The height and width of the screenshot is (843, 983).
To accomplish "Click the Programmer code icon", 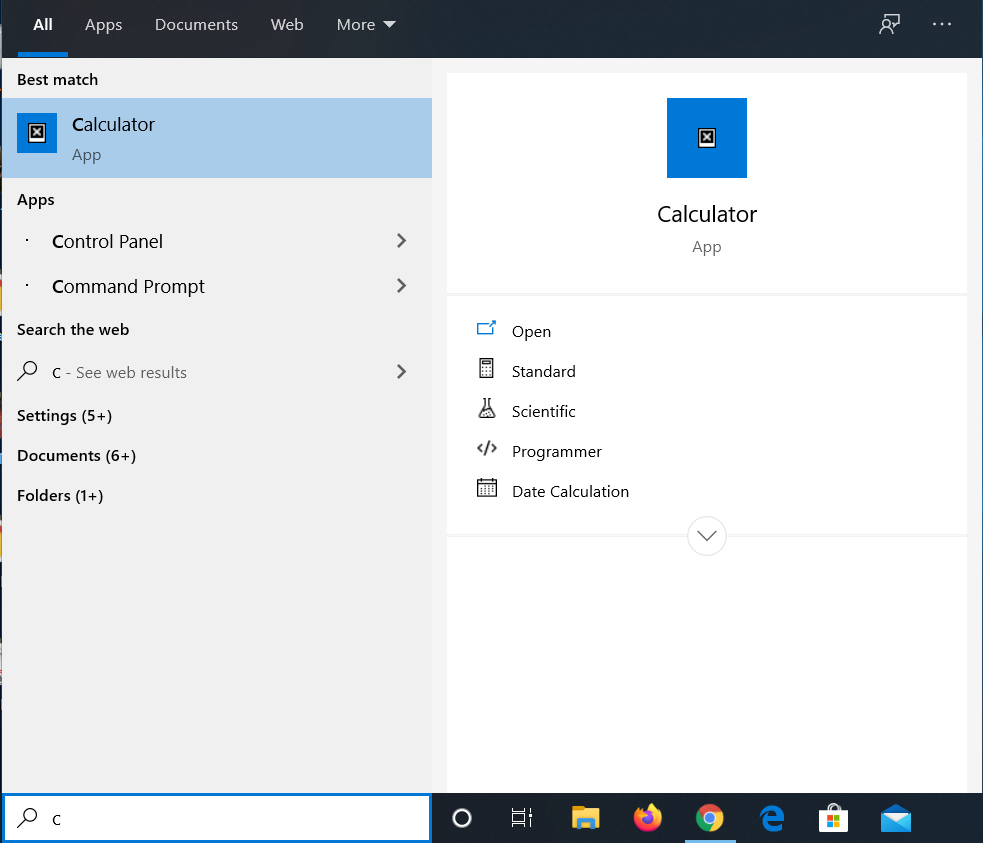I will 486,448.
